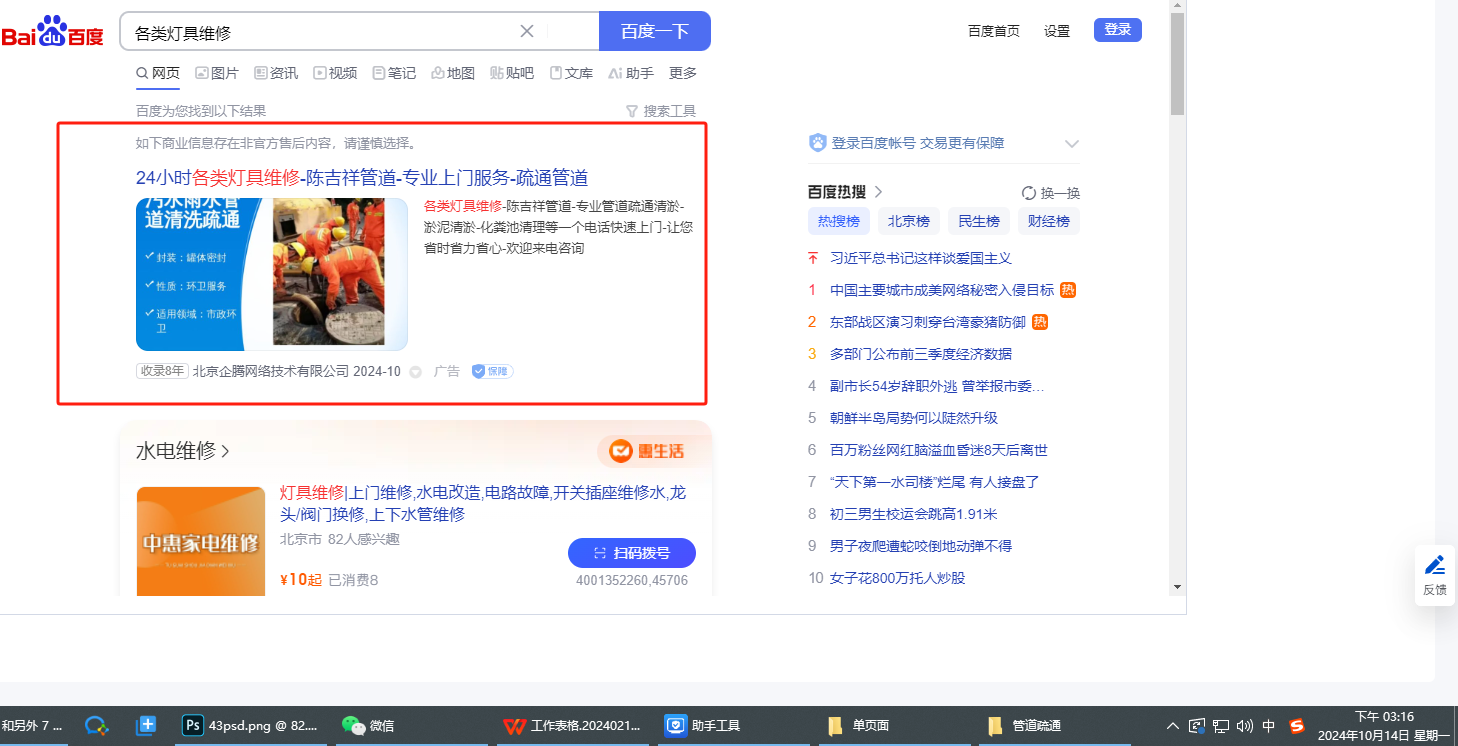This screenshot has width=1458, height=746.
Task: Click the 扫码拨号 button
Action: point(632,553)
